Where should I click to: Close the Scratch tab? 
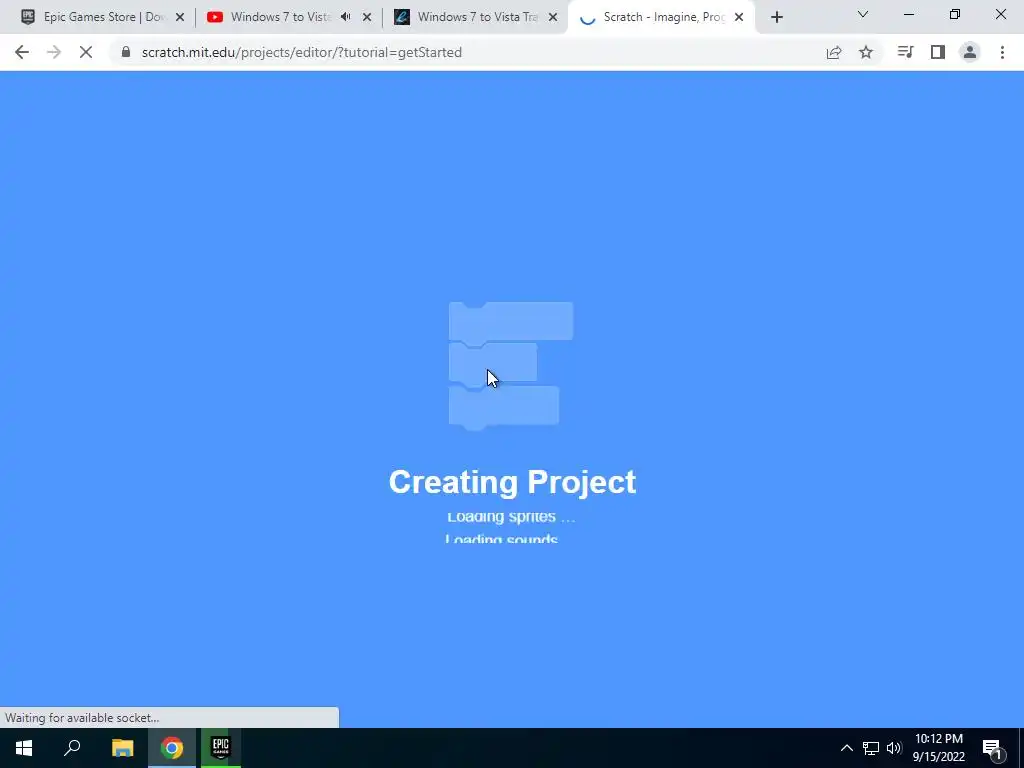(x=739, y=17)
